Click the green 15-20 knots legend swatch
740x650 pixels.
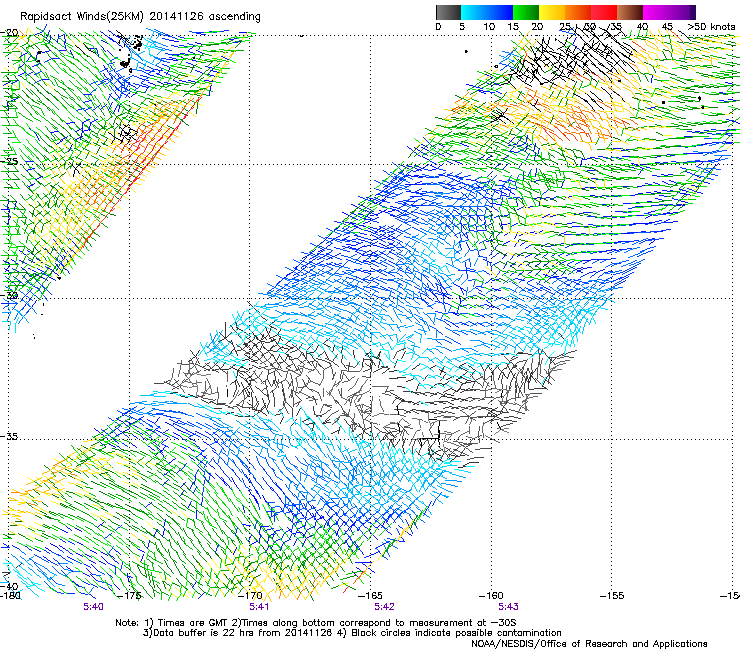coord(526,12)
